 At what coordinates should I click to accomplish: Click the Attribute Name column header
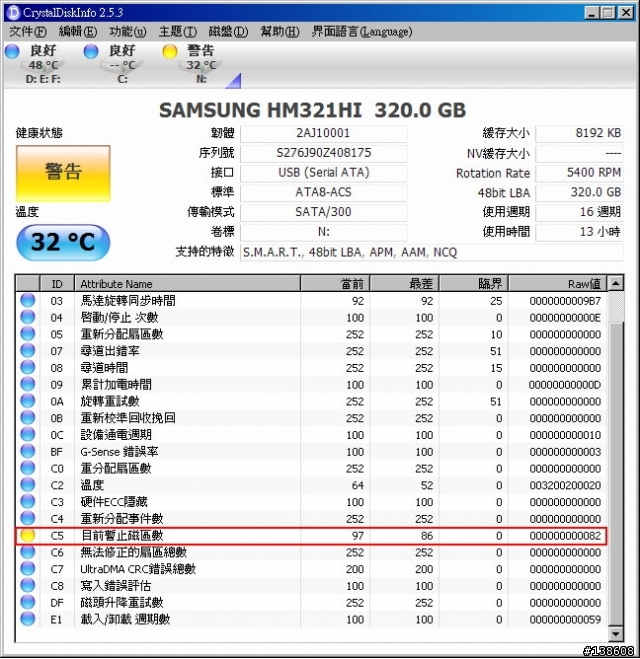pos(187,284)
